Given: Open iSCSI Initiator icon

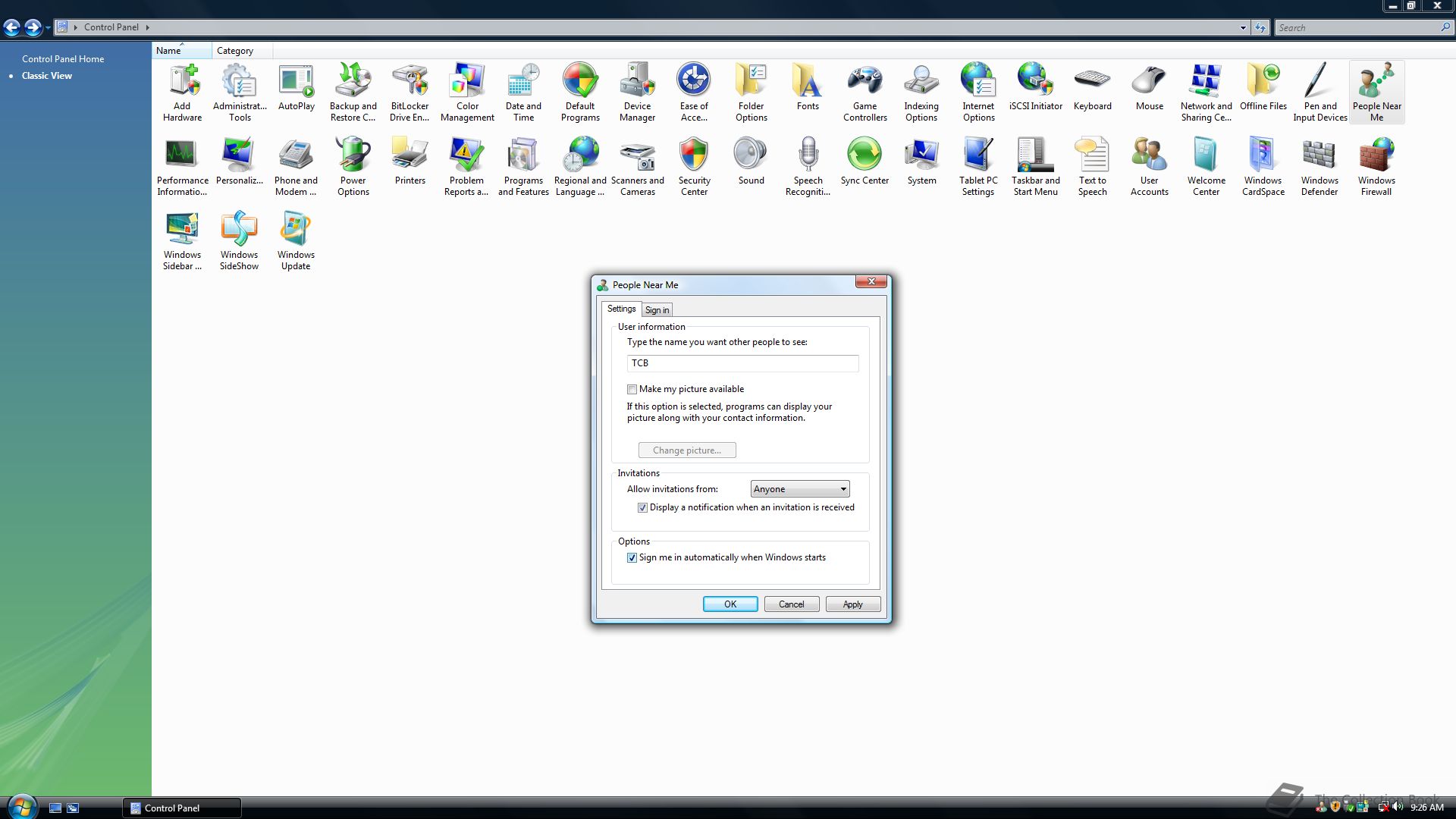Looking at the screenshot, I should coord(1035,87).
